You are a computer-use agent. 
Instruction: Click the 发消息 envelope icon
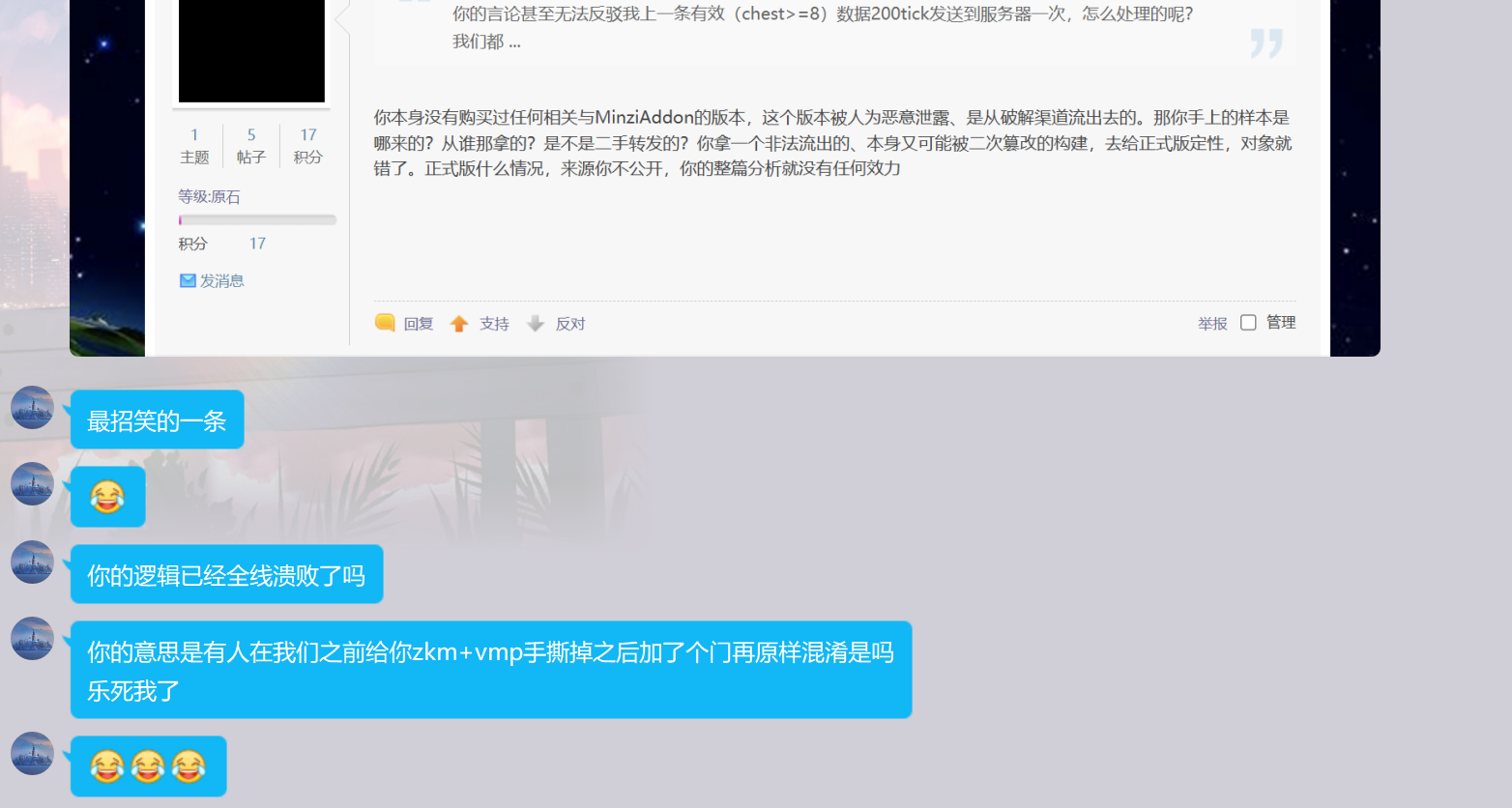coord(188,280)
